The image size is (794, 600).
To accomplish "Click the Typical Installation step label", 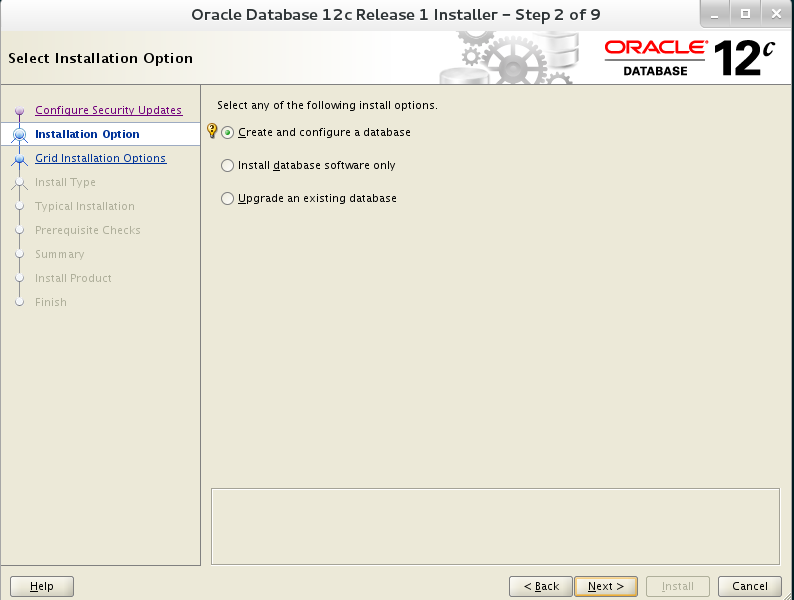I will [85, 206].
